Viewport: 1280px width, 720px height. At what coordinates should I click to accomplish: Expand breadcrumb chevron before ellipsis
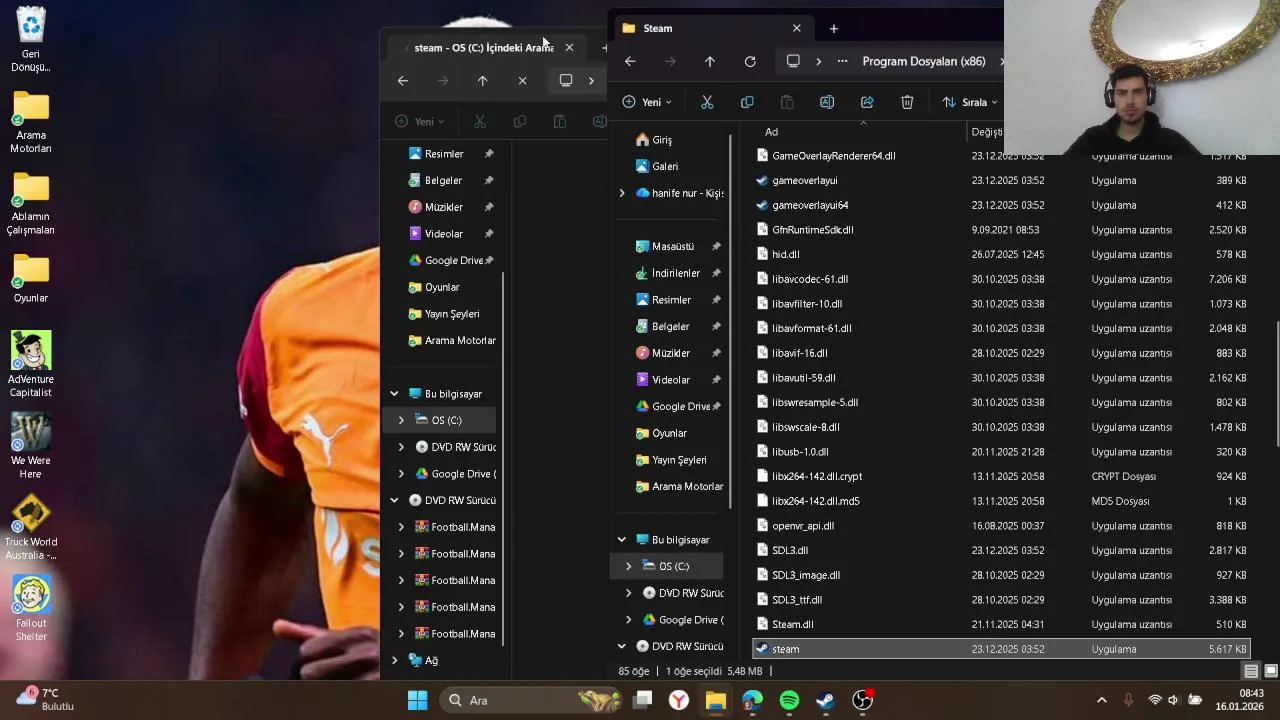pyautogui.click(x=818, y=61)
